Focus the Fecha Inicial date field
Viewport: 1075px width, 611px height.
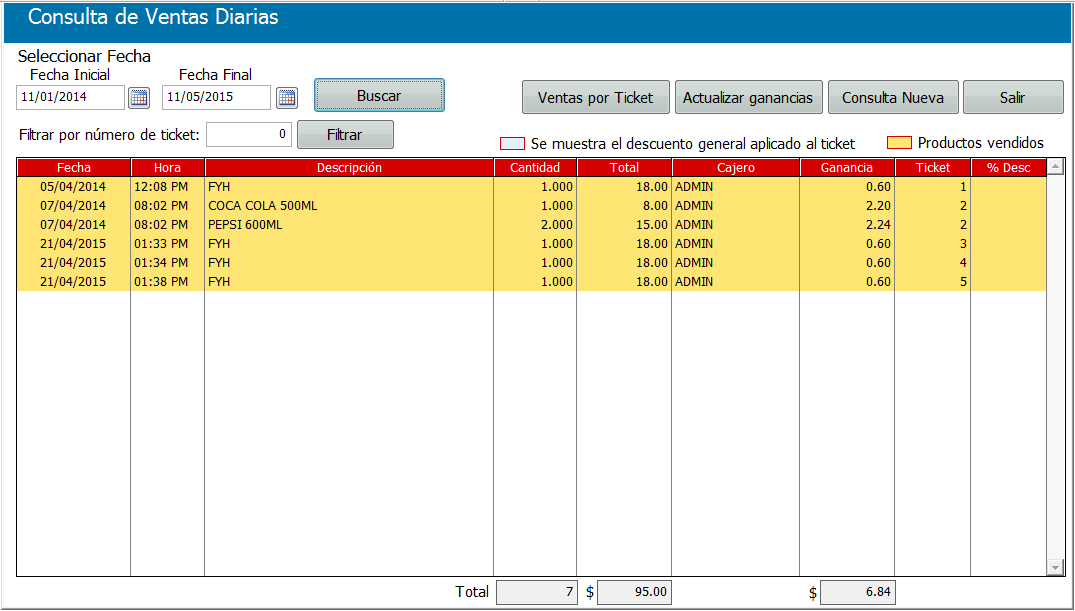(x=71, y=97)
